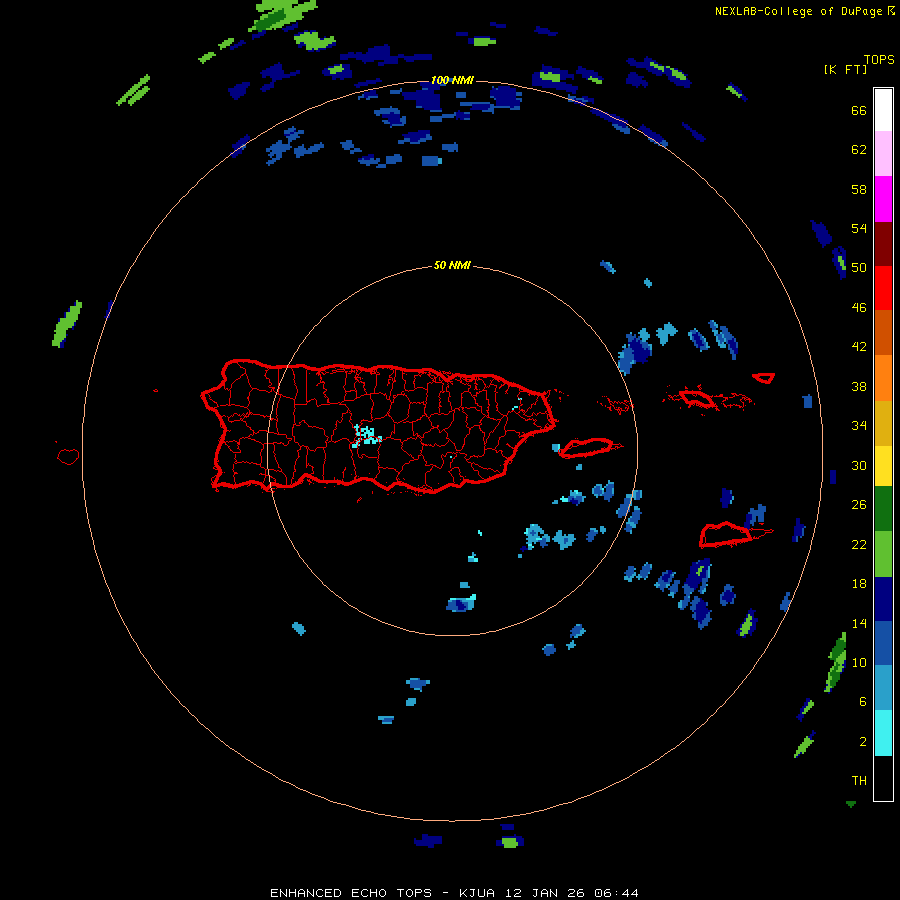Click the light pink 62 kft legend swatch
The width and height of the screenshot is (900, 900).
pyautogui.click(x=883, y=154)
